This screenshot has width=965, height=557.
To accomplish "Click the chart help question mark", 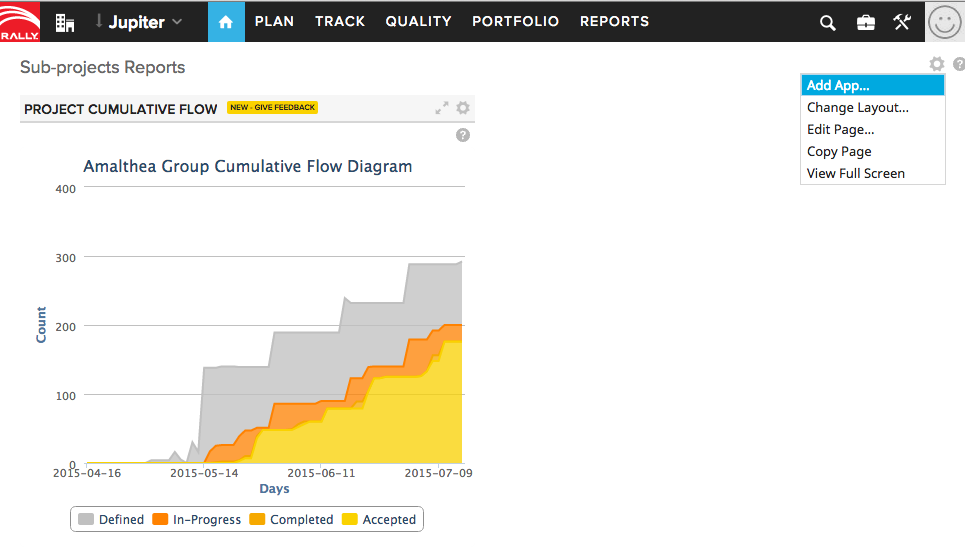I will (x=463, y=135).
